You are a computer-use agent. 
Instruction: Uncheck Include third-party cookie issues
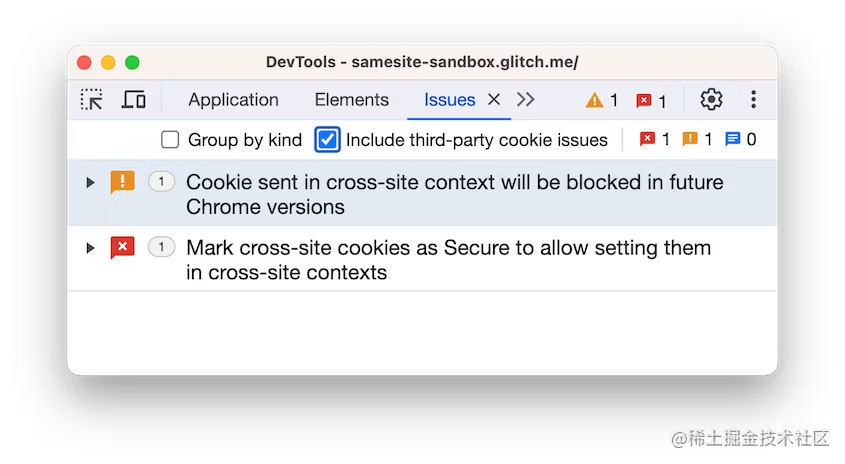coord(327,140)
